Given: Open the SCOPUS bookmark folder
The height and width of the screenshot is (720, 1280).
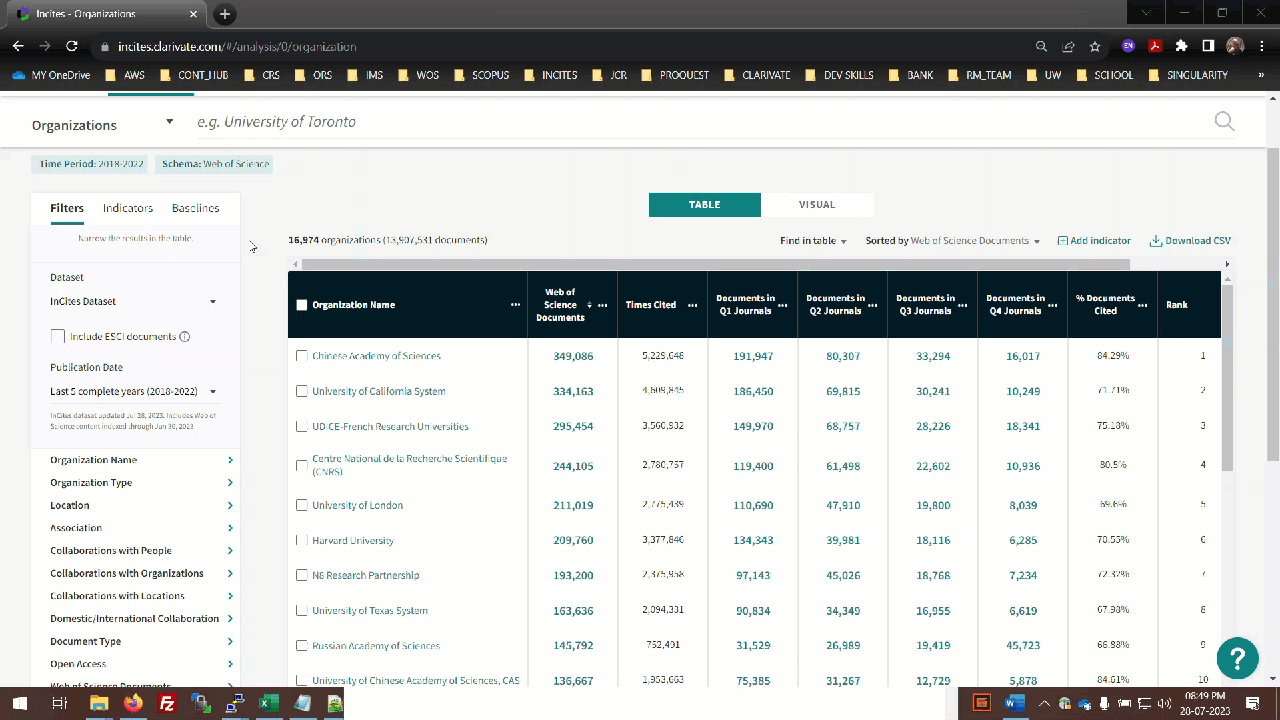Looking at the screenshot, I should [482, 75].
